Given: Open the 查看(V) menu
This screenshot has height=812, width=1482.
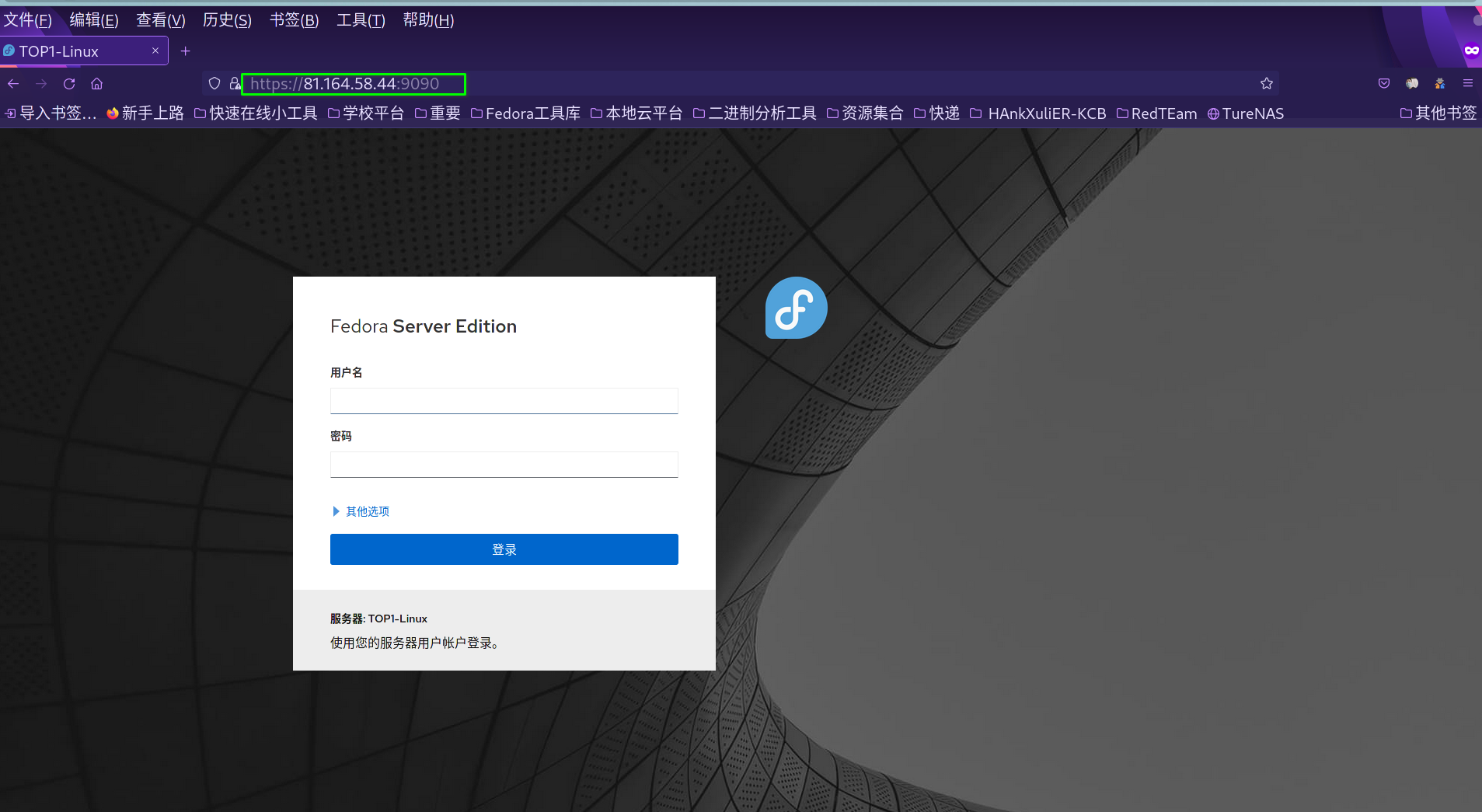Looking at the screenshot, I should [161, 20].
